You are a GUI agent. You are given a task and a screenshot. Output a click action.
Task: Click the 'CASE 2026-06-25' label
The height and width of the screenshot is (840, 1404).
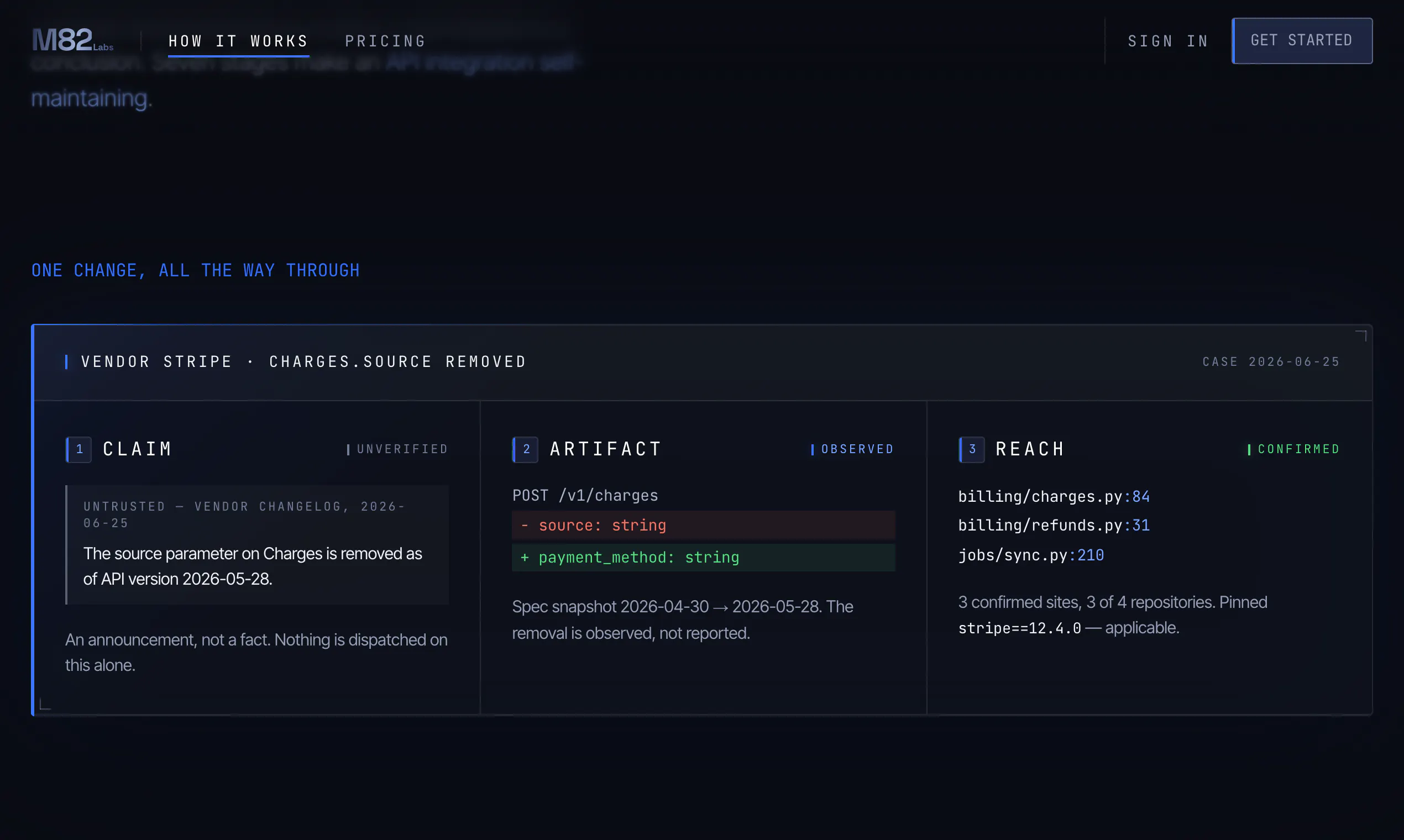coord(1271,362)
